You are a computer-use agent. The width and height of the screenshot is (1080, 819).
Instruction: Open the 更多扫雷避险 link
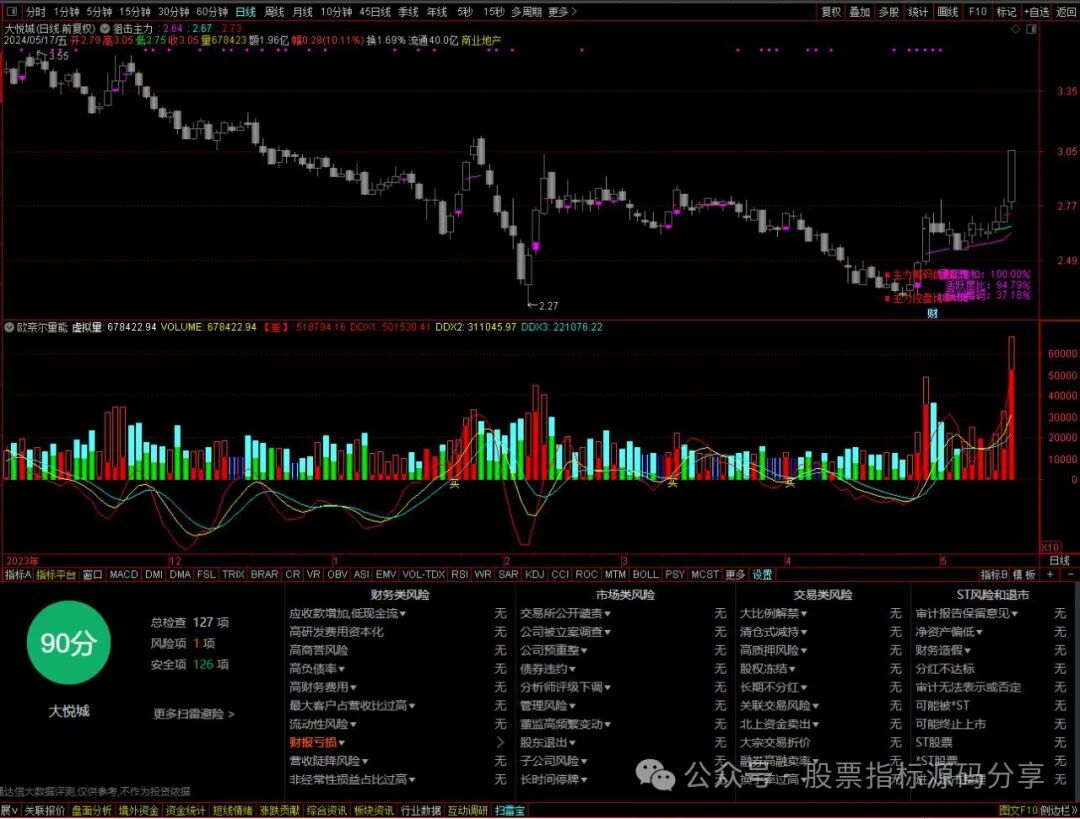194,714
